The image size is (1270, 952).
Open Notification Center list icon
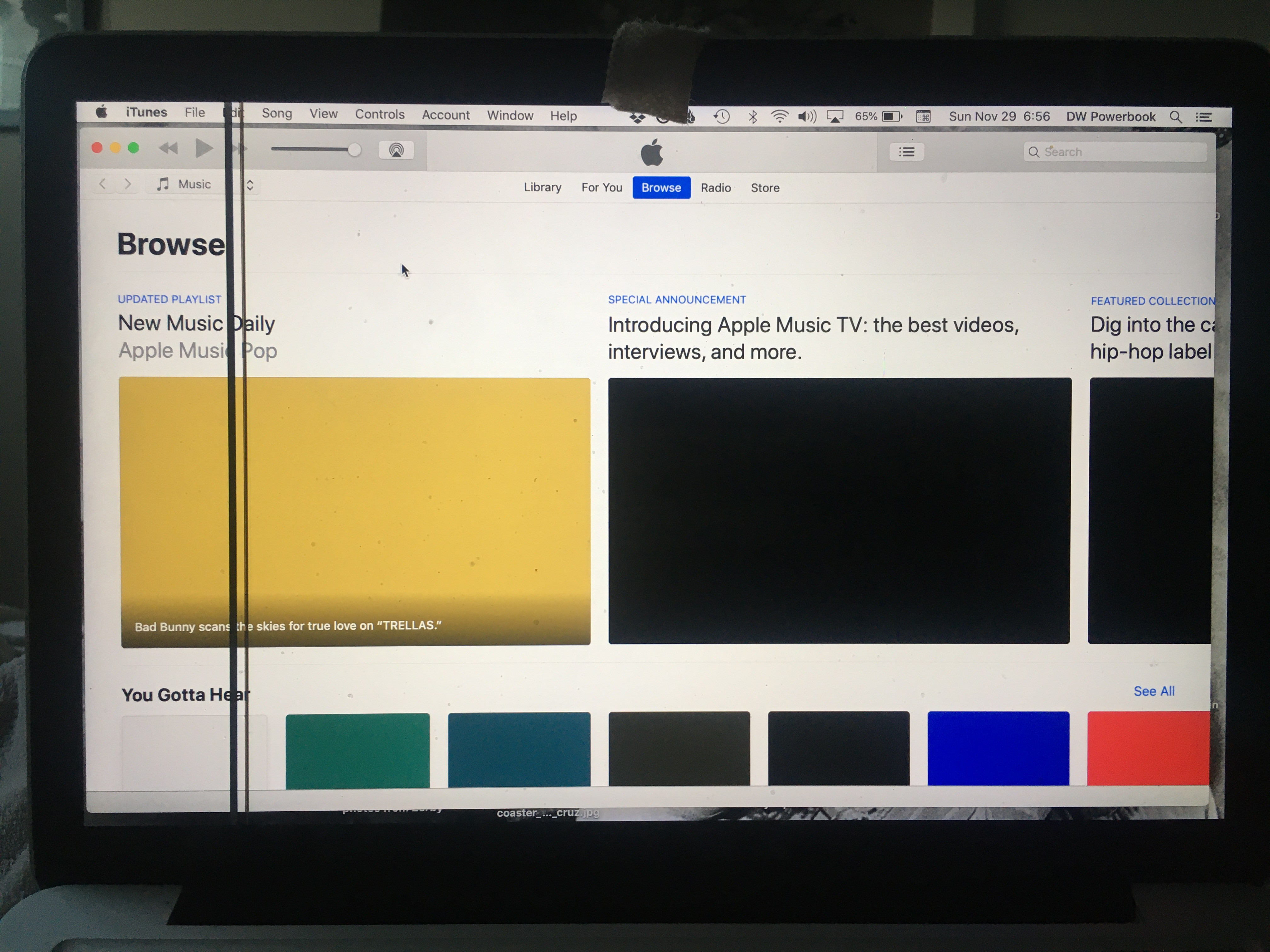(x=1204, y=117)
